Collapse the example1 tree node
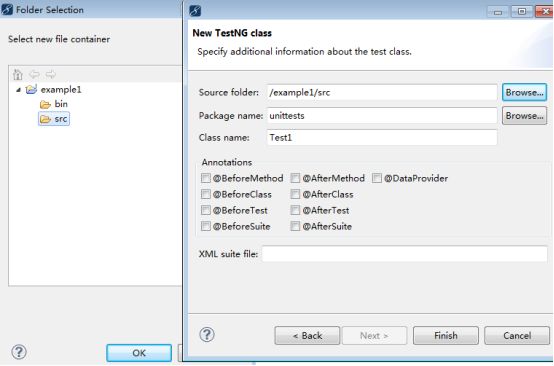This screenshot has height=366, width=554. [18, 90]
